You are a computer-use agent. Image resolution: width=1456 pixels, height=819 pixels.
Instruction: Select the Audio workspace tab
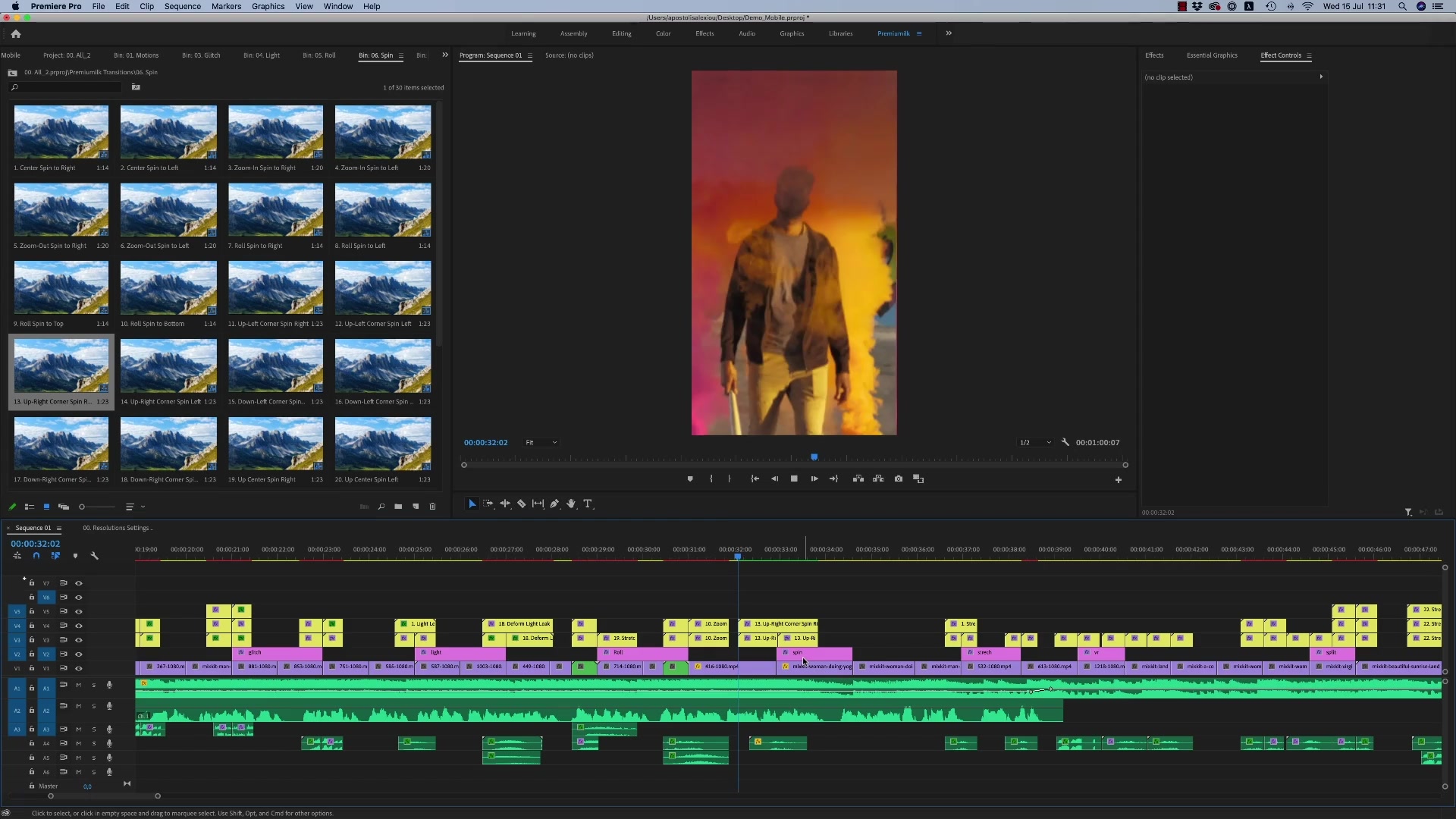tap(748, 33)
